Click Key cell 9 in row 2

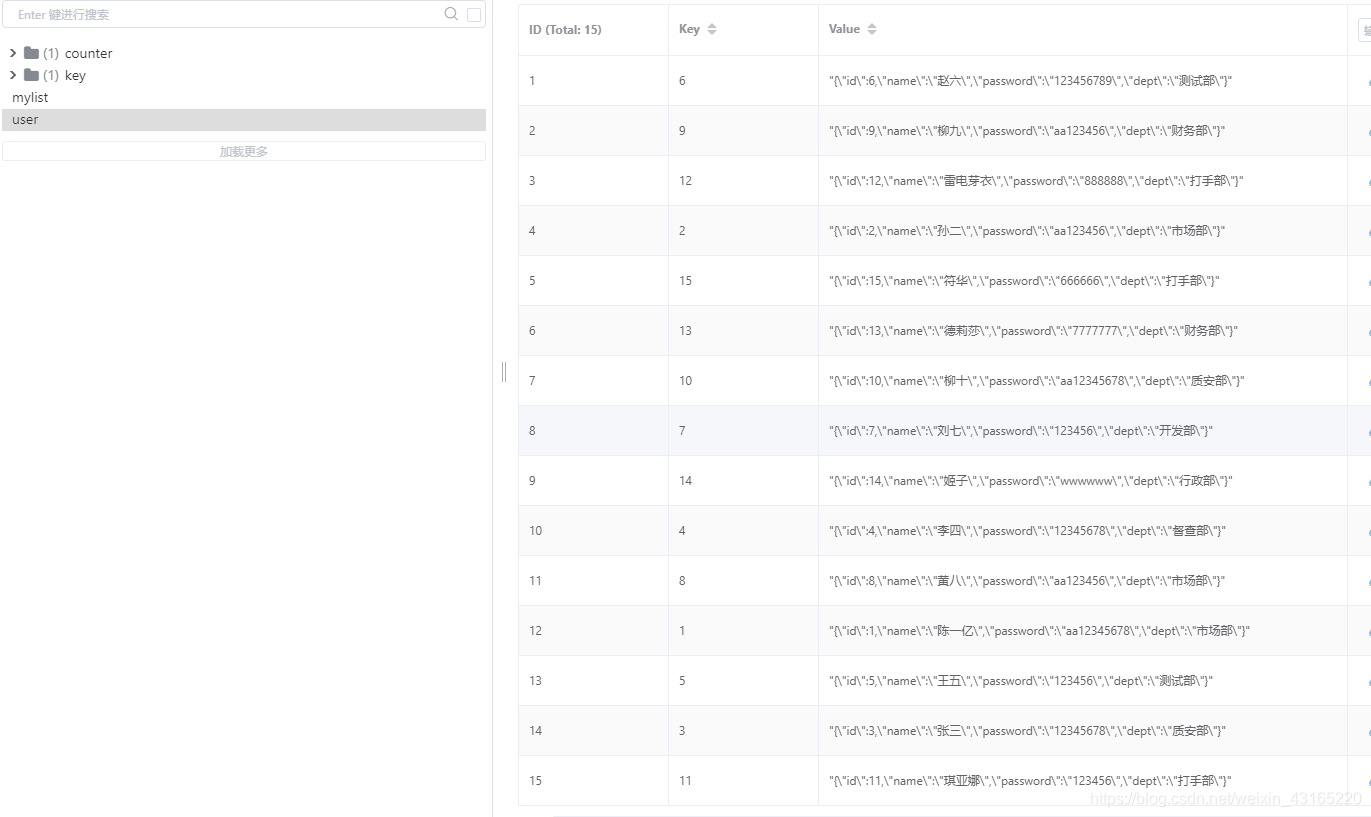(x=743, y=131)
